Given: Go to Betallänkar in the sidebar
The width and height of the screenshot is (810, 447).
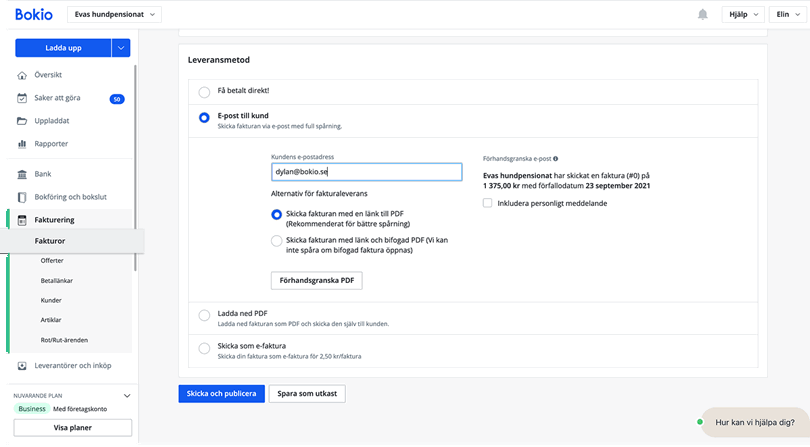Looking at the screenshot, I should click(57, 281).
